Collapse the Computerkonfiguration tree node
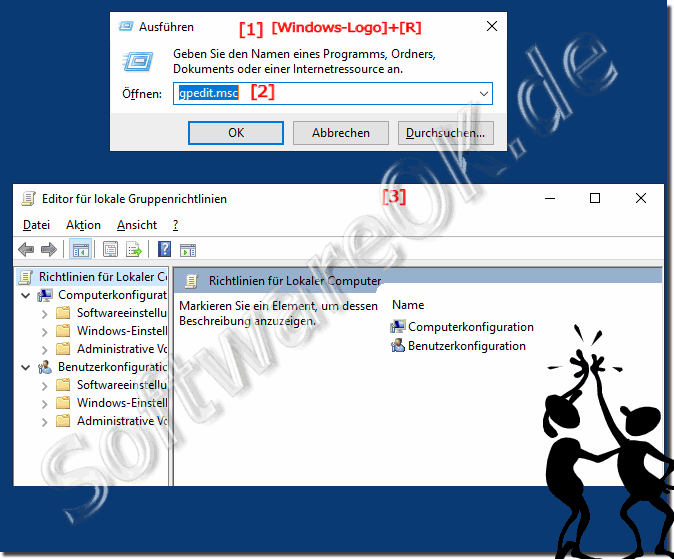674x559 pixels. (26, 295)
